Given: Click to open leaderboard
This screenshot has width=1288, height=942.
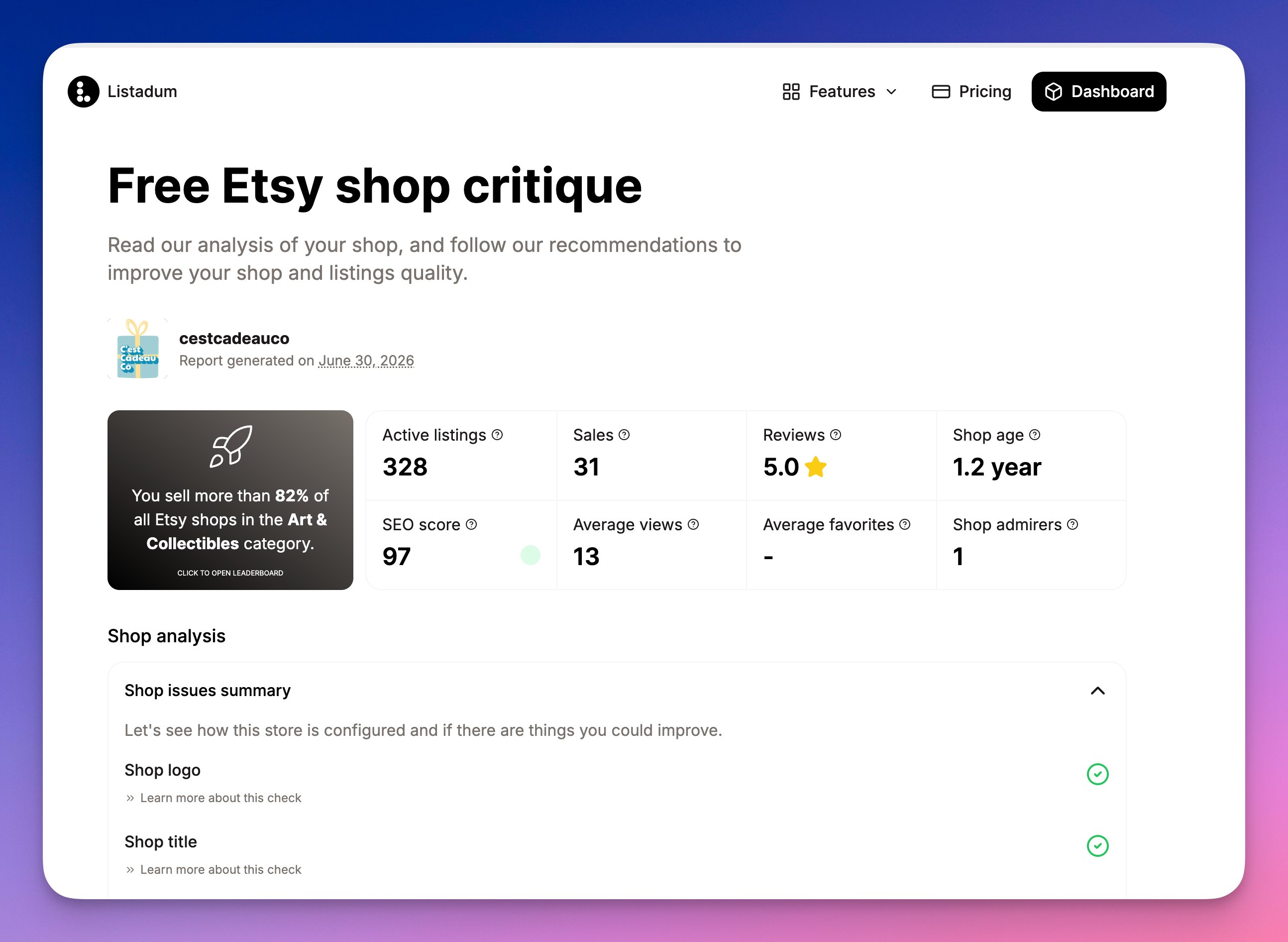Looking at the screenshot, I should [x=230, y=573].
